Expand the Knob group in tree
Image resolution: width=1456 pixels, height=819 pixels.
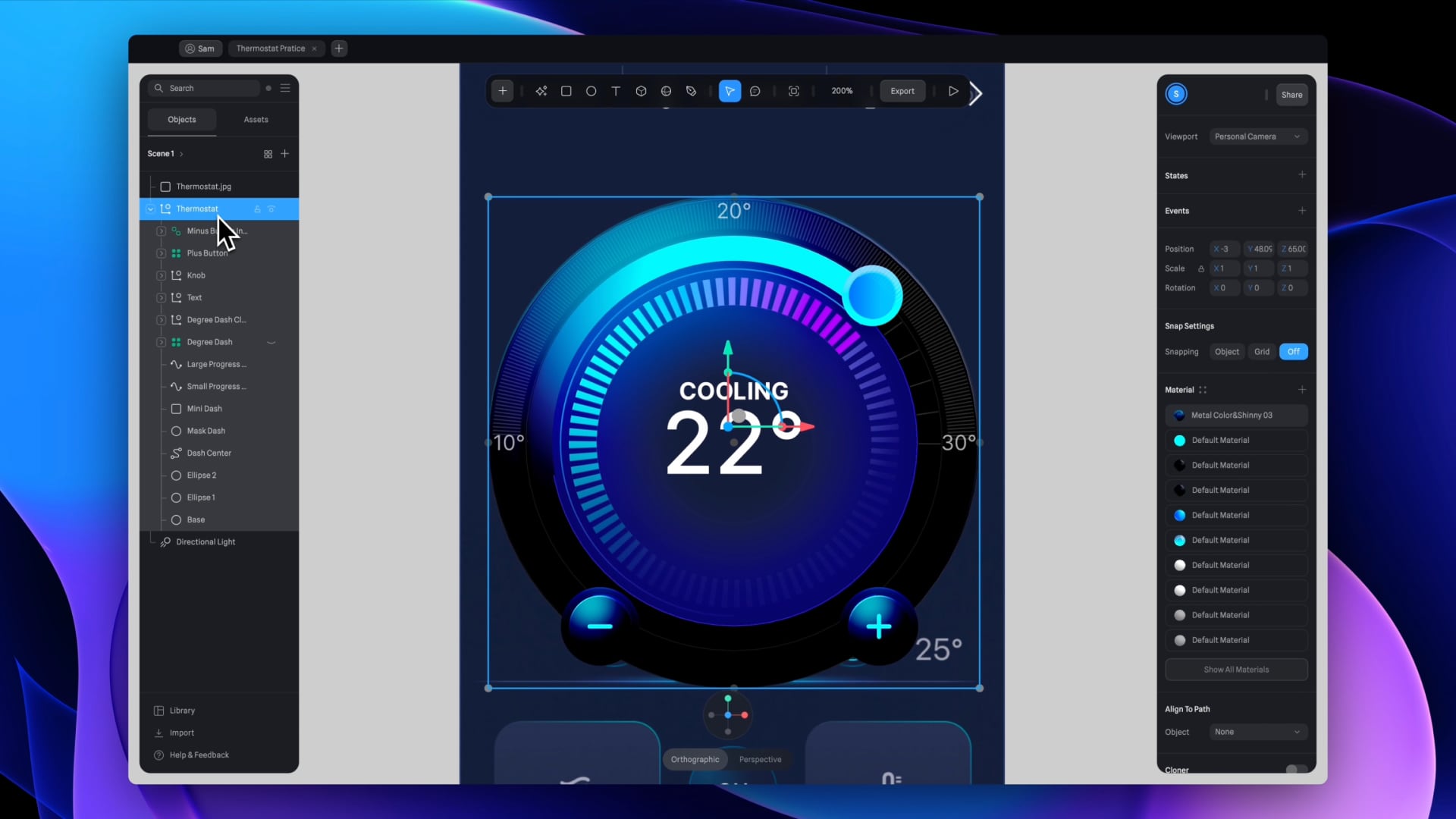pos(161,275)
